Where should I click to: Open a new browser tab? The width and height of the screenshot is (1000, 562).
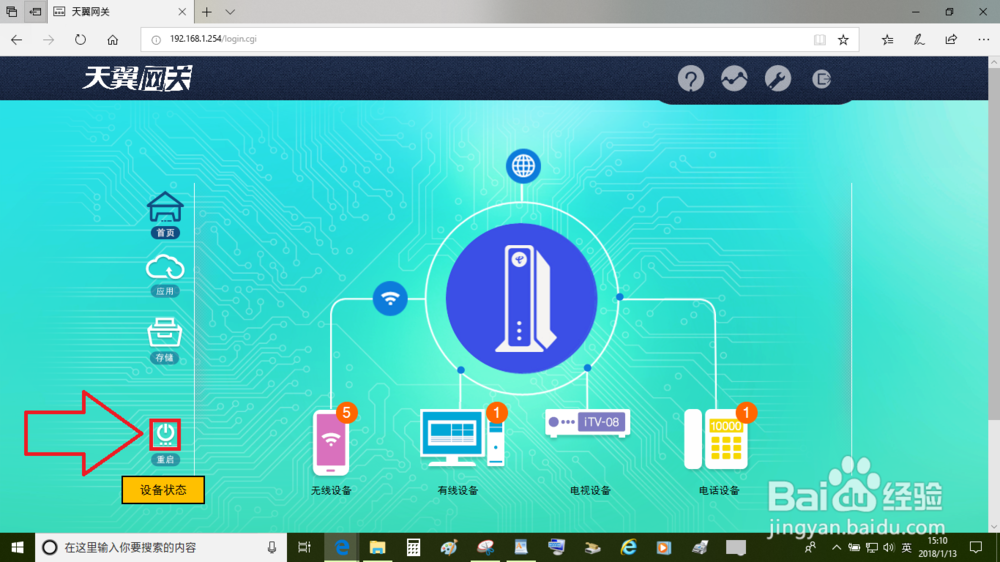pyautogui.click(x=207, y=11)
